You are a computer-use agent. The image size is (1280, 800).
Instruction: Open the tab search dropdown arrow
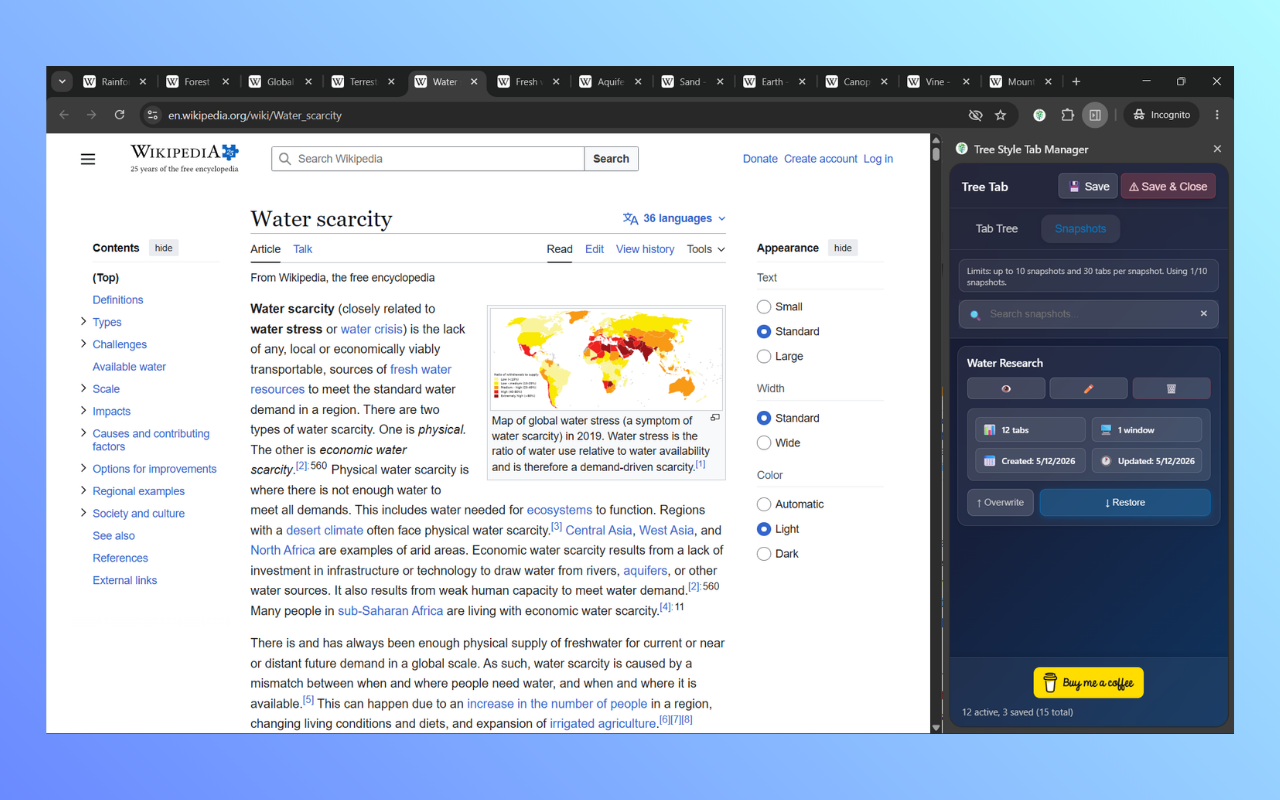tap(63, 82)
